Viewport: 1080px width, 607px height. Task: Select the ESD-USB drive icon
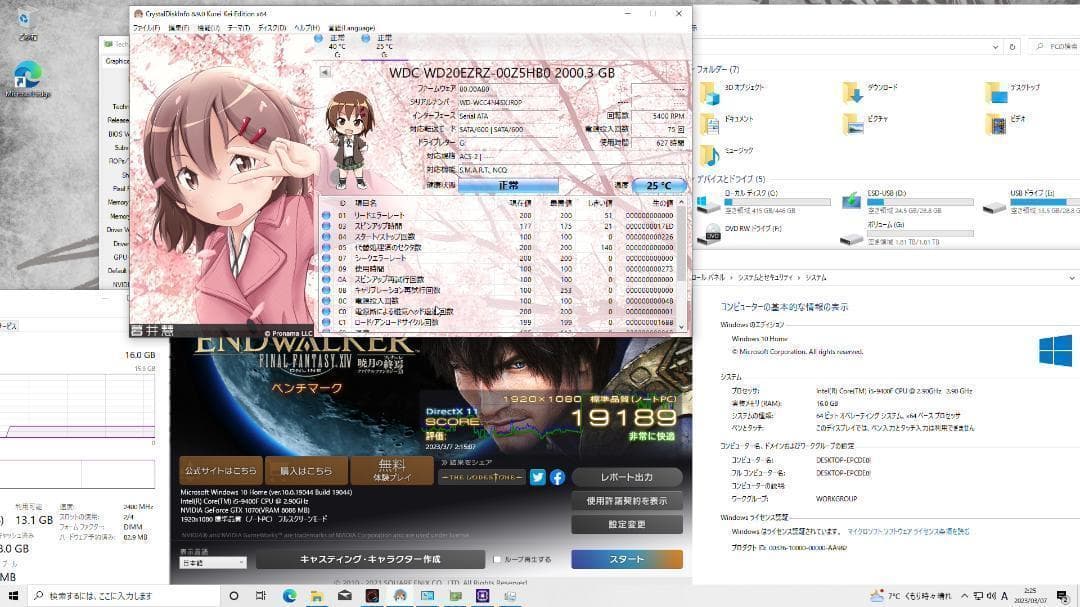pos(852,202)
